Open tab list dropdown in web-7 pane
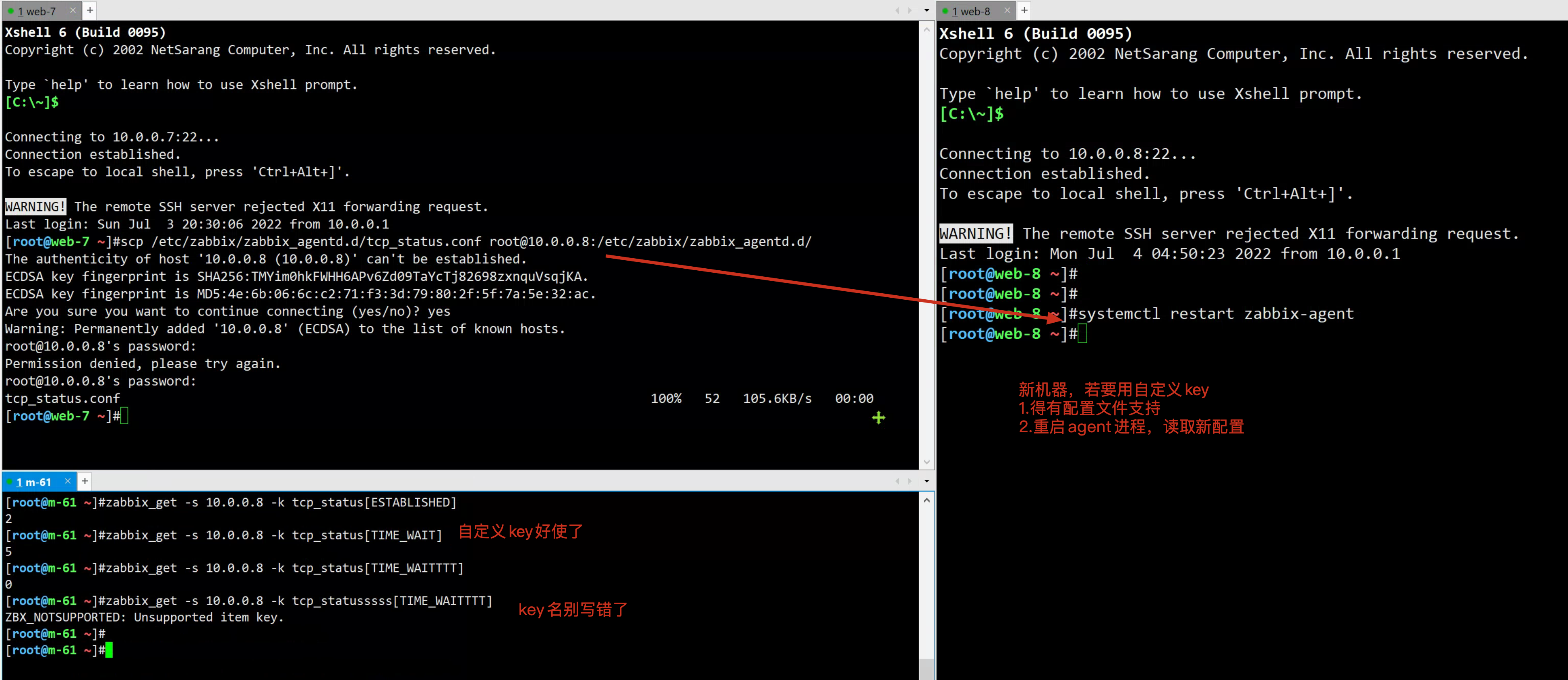The image size is (1568, 680). point(927,10)
